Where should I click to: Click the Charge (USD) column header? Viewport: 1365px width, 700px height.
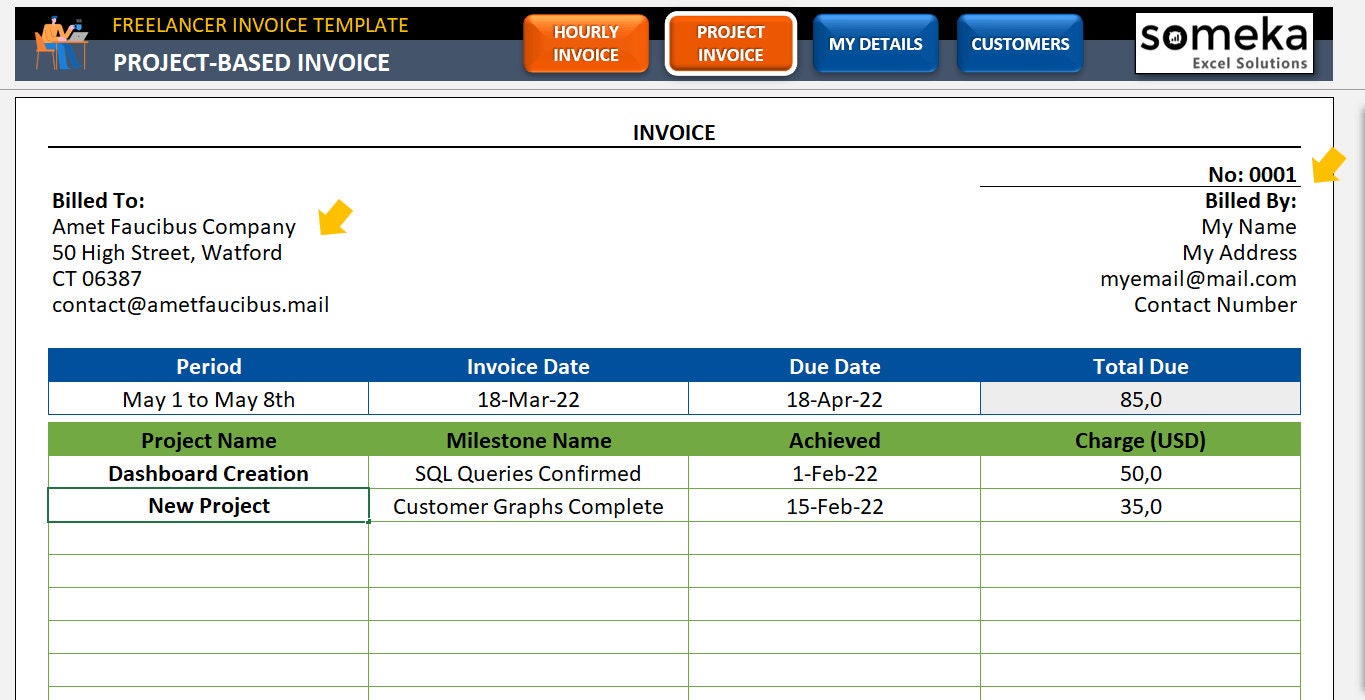1140,440
